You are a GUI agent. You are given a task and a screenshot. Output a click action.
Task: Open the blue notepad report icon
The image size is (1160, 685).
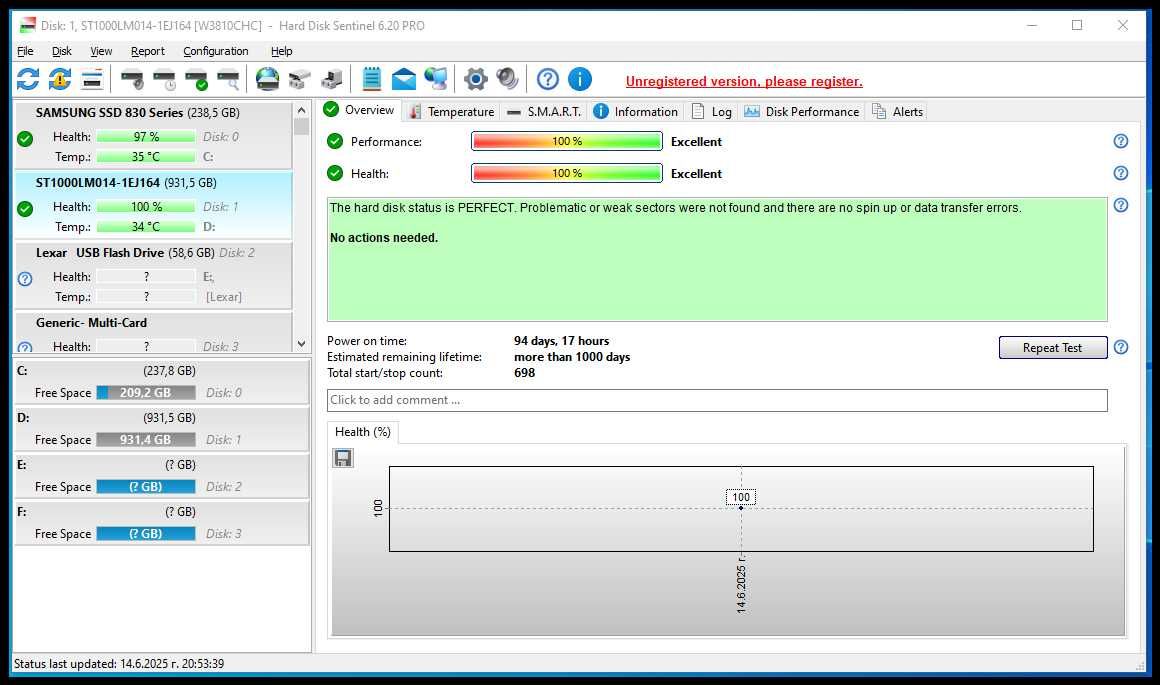pos(371,79)
